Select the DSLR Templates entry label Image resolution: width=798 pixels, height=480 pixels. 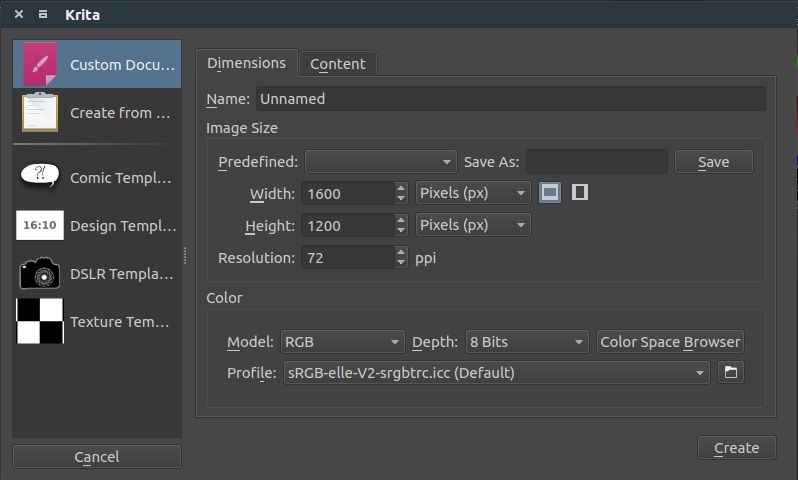click(x=122, y=273)
